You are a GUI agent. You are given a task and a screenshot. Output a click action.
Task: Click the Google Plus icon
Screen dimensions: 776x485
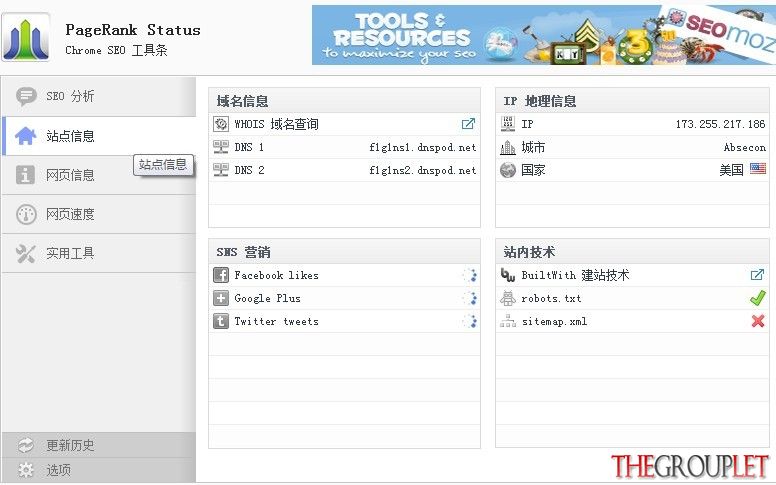point(221,298)
